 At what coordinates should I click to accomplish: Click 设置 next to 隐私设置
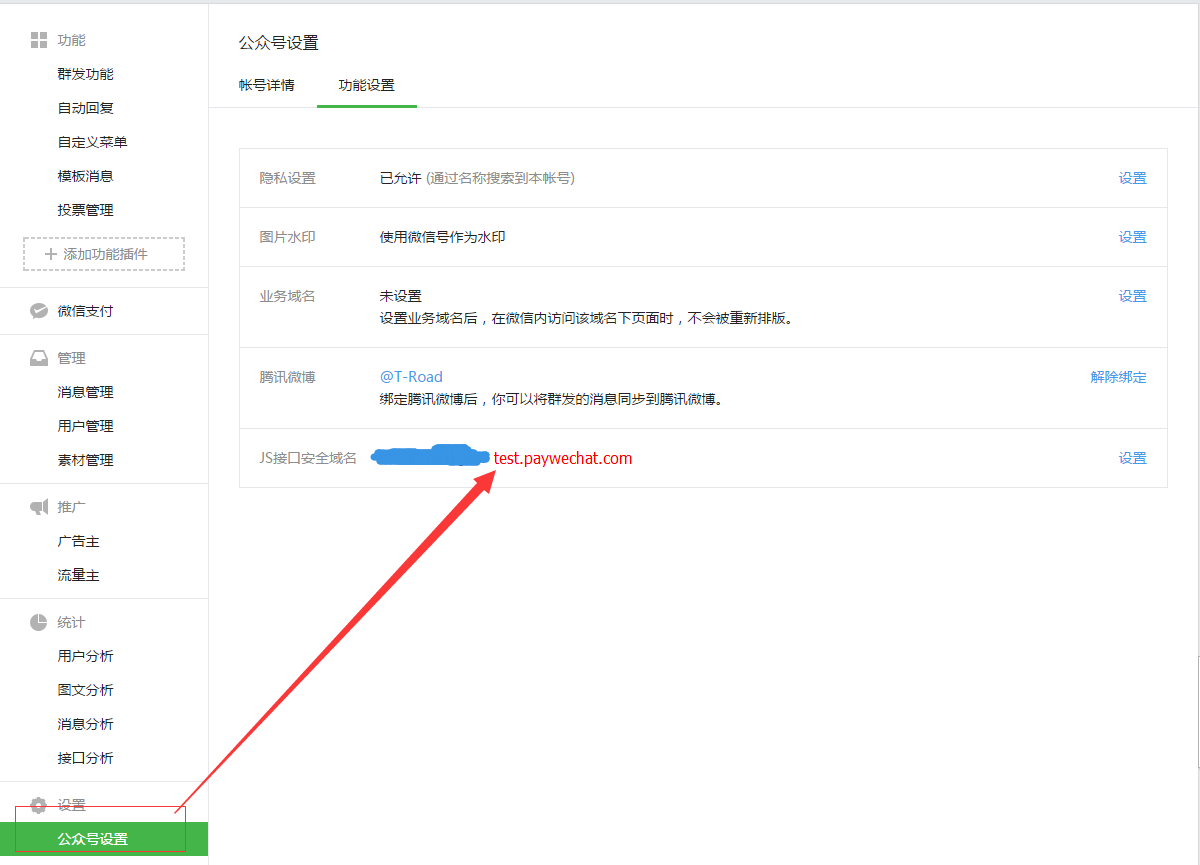[x=1132, y=177]
